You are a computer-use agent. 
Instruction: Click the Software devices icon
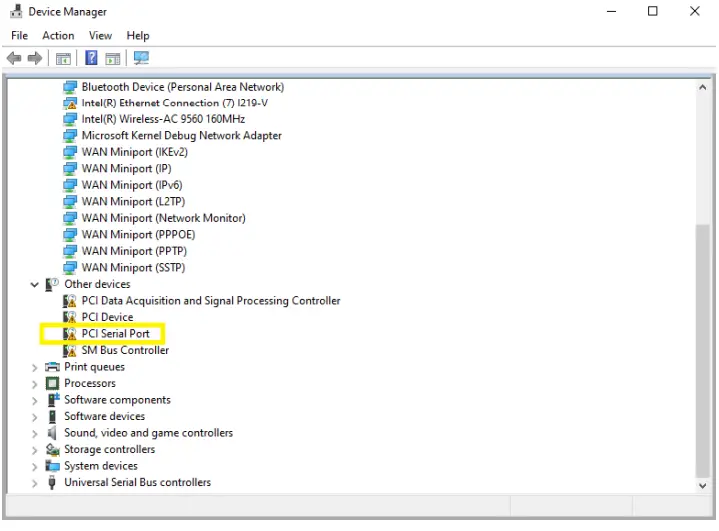coord(52,416)
